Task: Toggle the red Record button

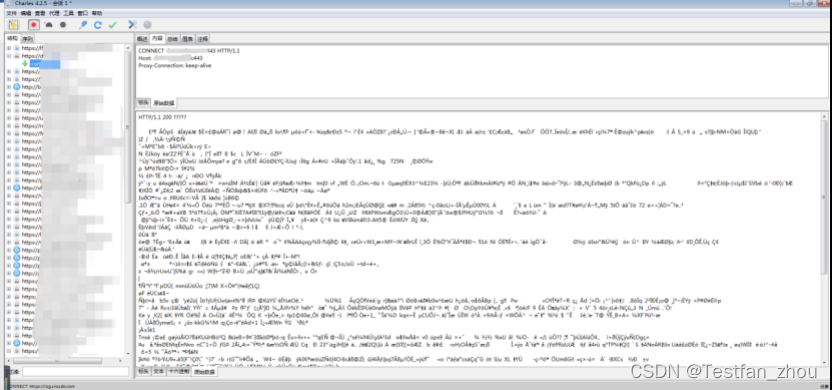Action: tap(34, 24)
